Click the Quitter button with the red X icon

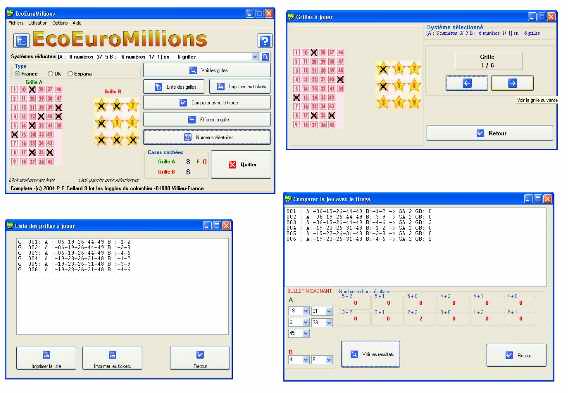241,164
